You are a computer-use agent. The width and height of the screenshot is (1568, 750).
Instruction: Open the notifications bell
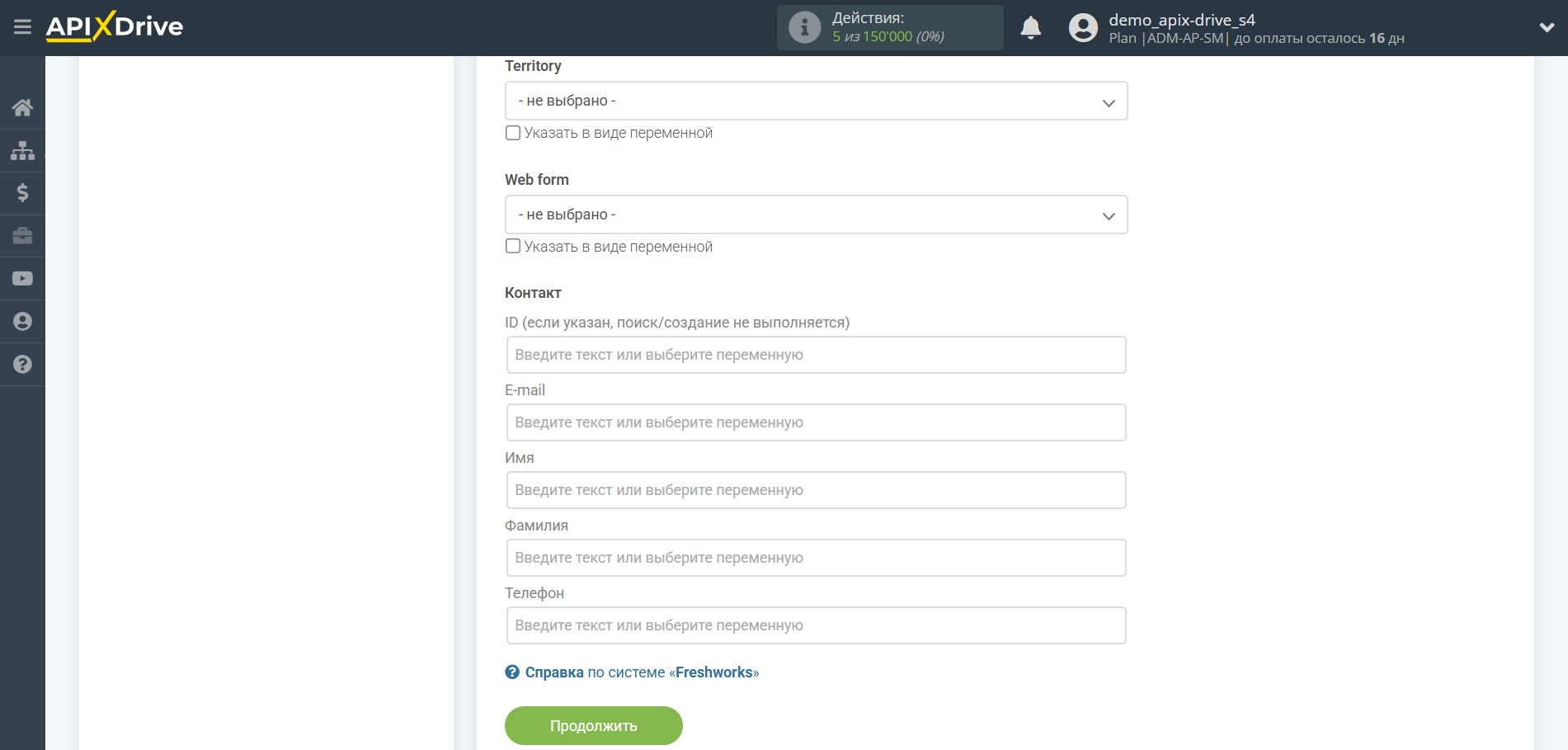pyautogui.click(x=1030, y=28)
